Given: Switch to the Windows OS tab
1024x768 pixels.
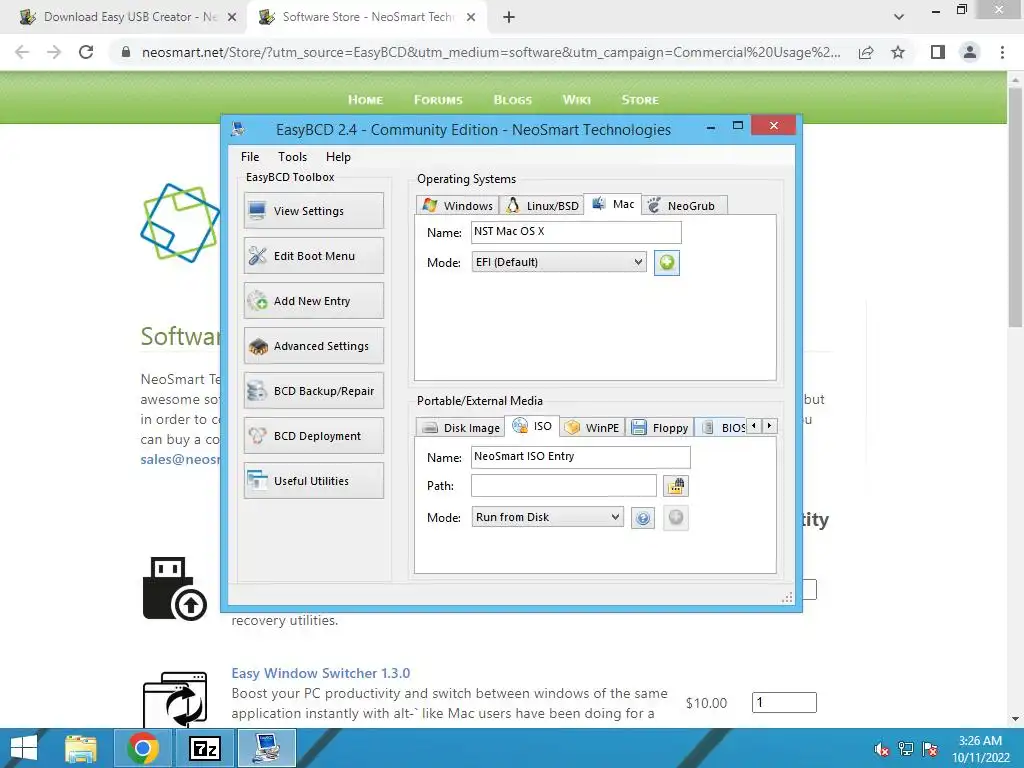Looking at the screenshot, I should pyautogui.click(x=457, y=206).
